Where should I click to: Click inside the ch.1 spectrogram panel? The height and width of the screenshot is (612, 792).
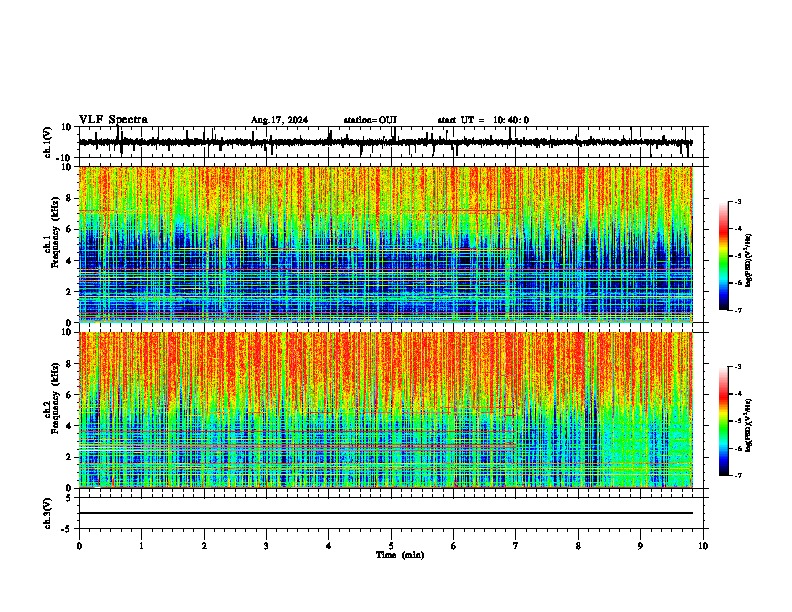[386, 244]
